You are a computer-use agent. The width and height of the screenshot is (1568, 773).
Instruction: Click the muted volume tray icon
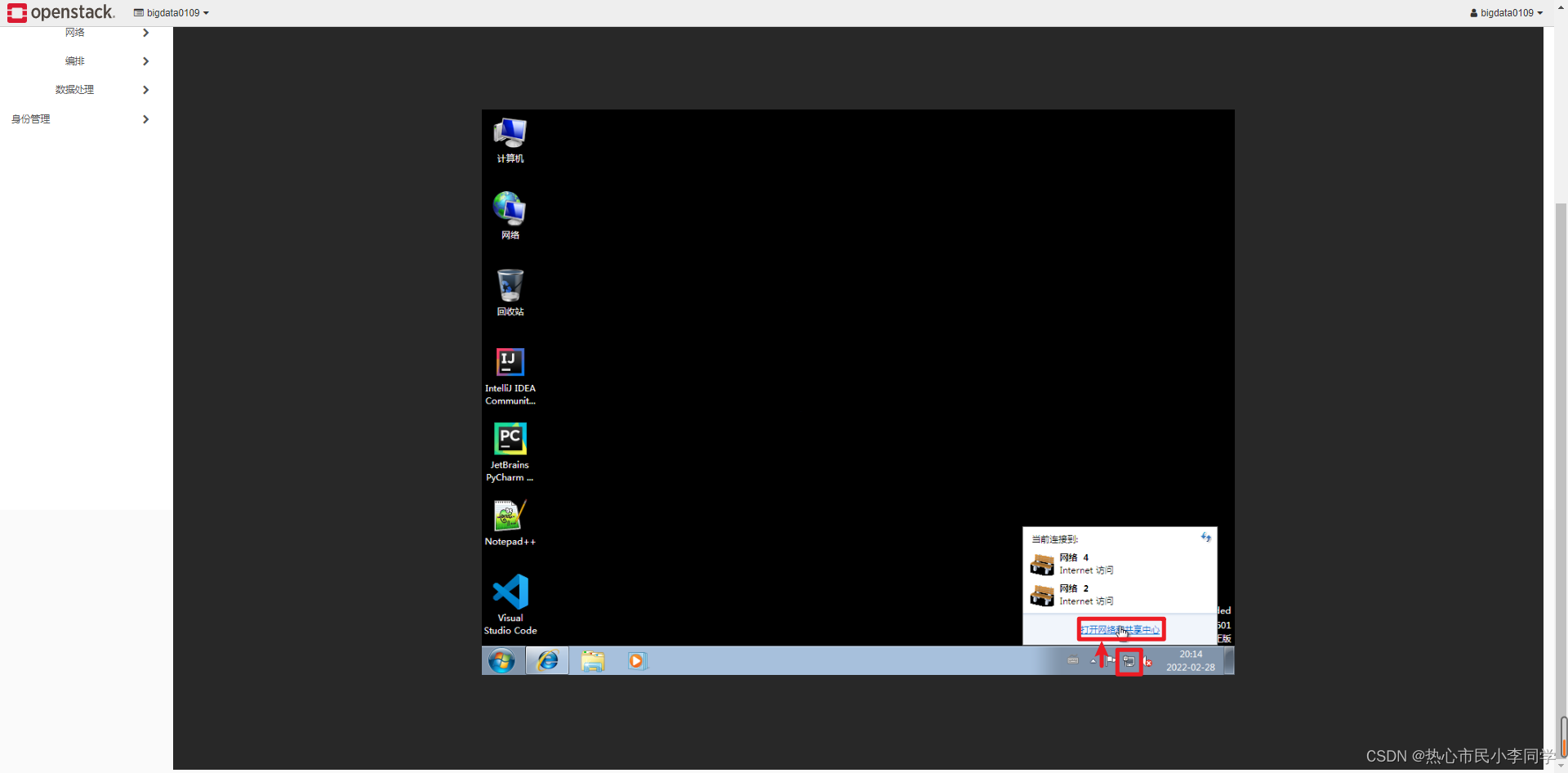(x=1147, y=661)
